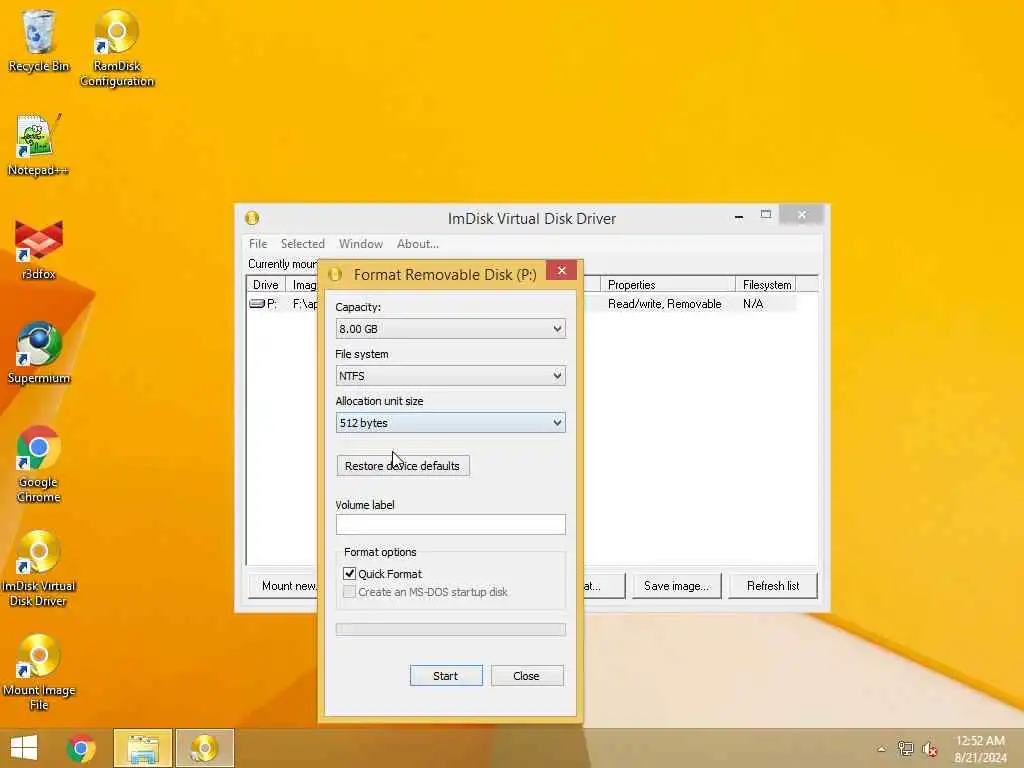Open Google Chrome desktop shortcut

pyautogui.click(x=39, y=464)
